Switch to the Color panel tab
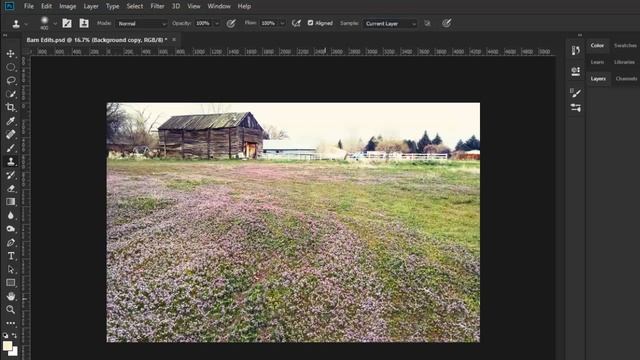Screen dimensions: 640x360 coord(597,45)
